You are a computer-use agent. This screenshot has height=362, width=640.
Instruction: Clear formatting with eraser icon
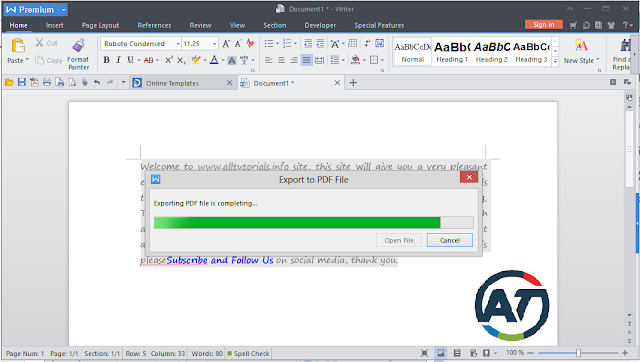click(250, 43)
